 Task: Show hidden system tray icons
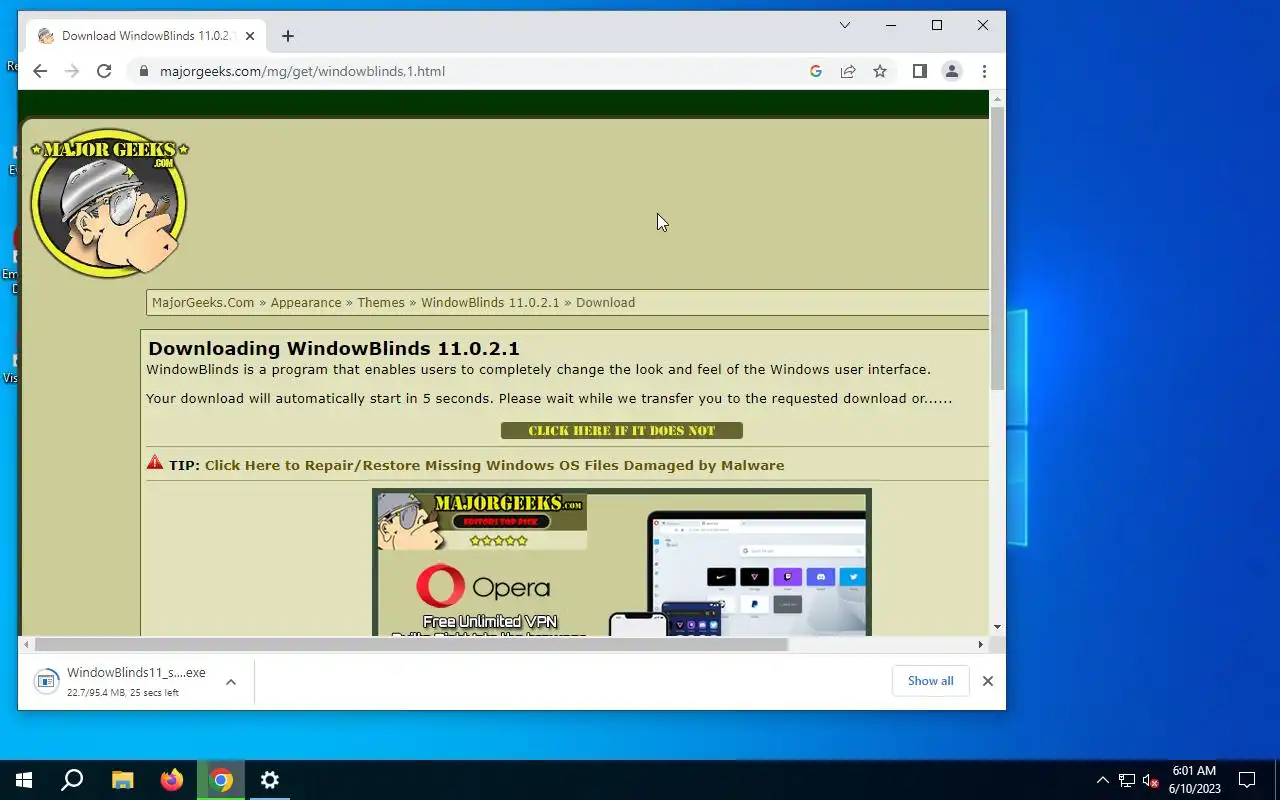click(1103, 780)
